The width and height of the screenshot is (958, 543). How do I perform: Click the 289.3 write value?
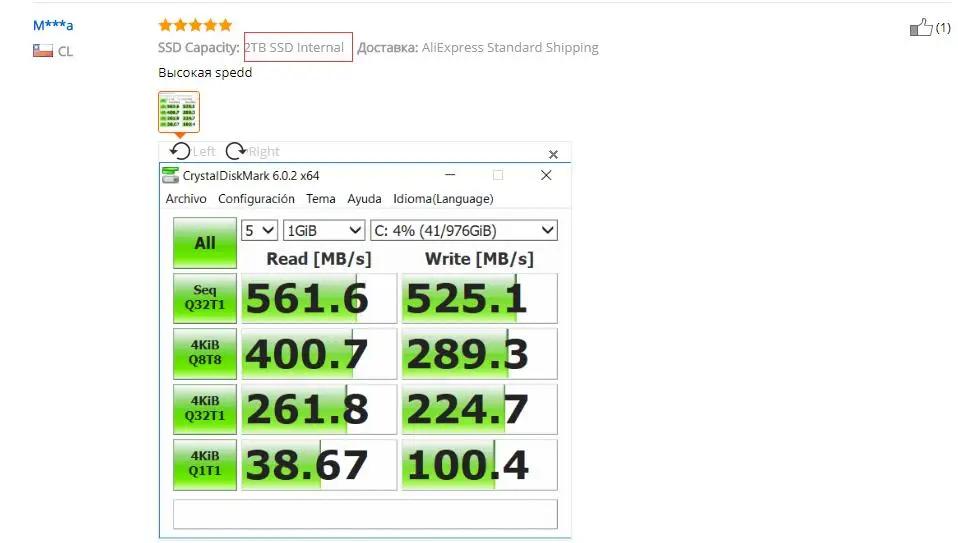click(480, 354)
